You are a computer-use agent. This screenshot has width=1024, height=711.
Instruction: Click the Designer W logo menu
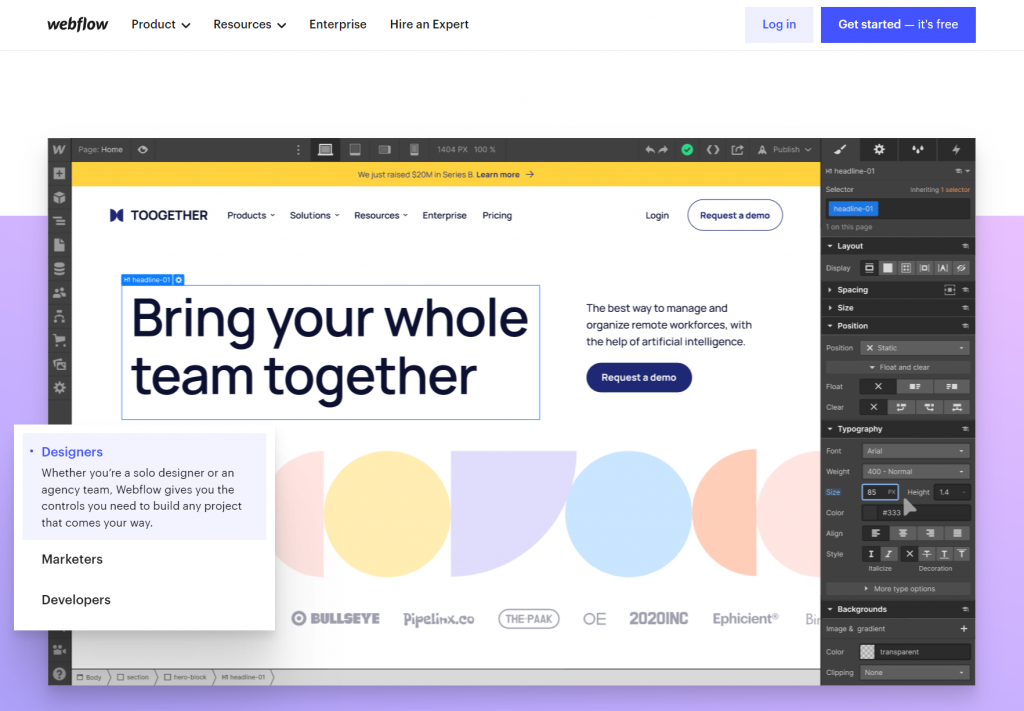59,150
